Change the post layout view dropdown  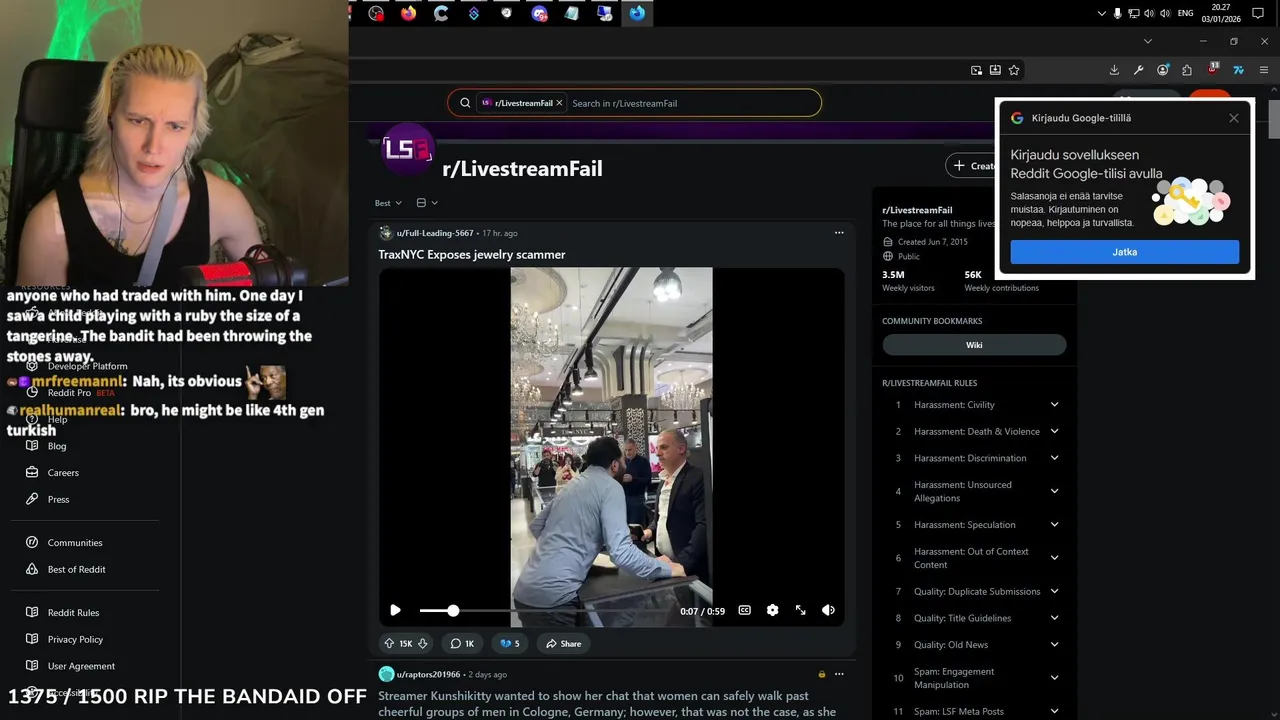coord(427,203)
